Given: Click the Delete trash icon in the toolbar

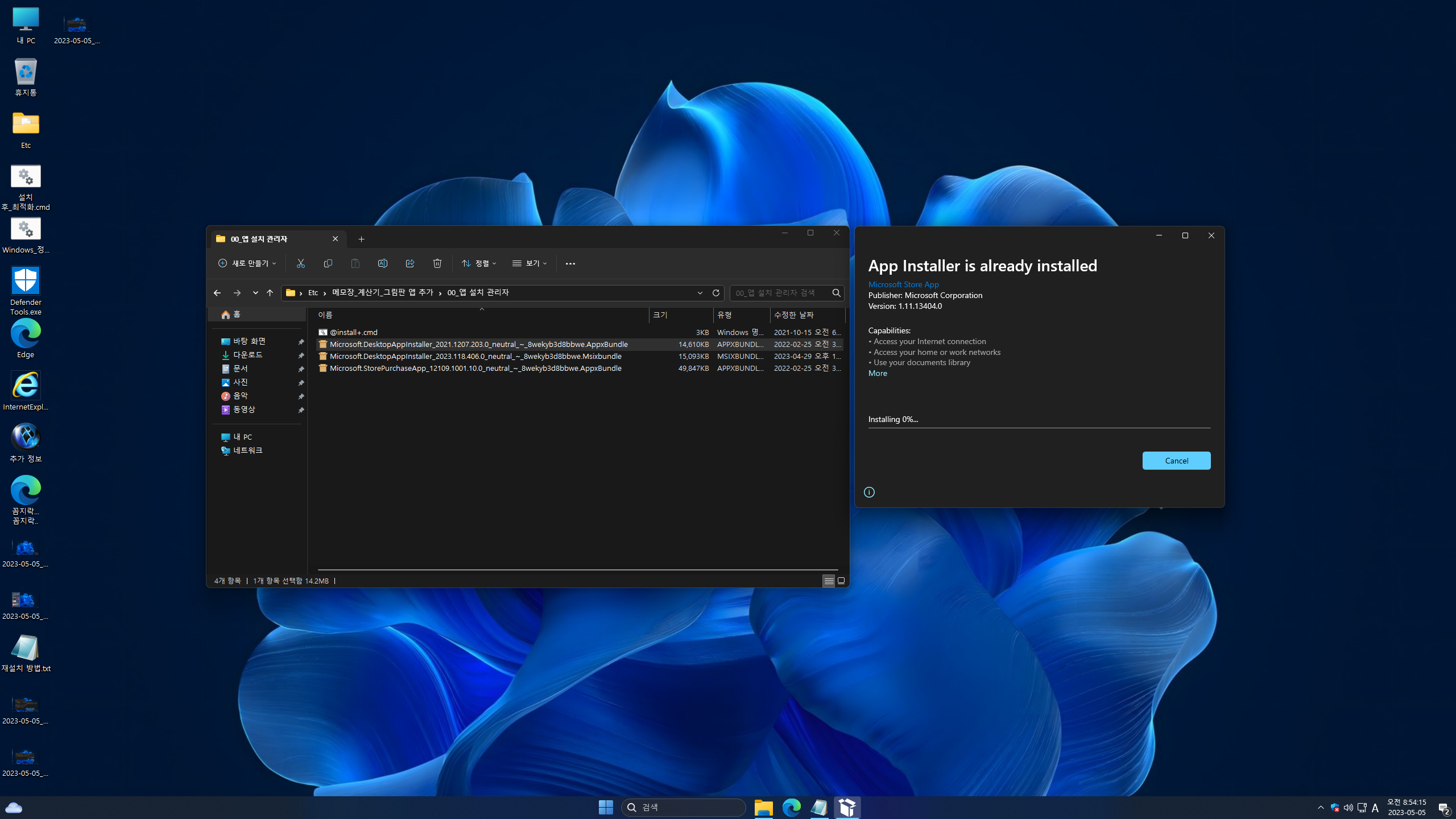Looking at the screenshot, I should pos(437,263).
